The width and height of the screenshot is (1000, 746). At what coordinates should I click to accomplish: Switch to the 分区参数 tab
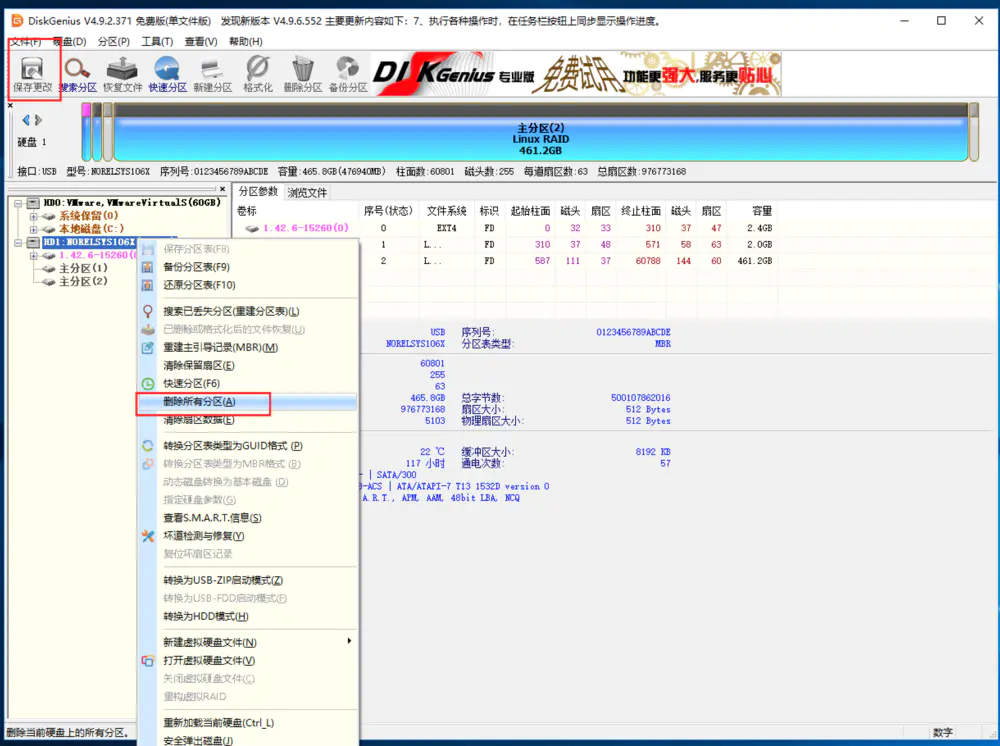[258, 191]
